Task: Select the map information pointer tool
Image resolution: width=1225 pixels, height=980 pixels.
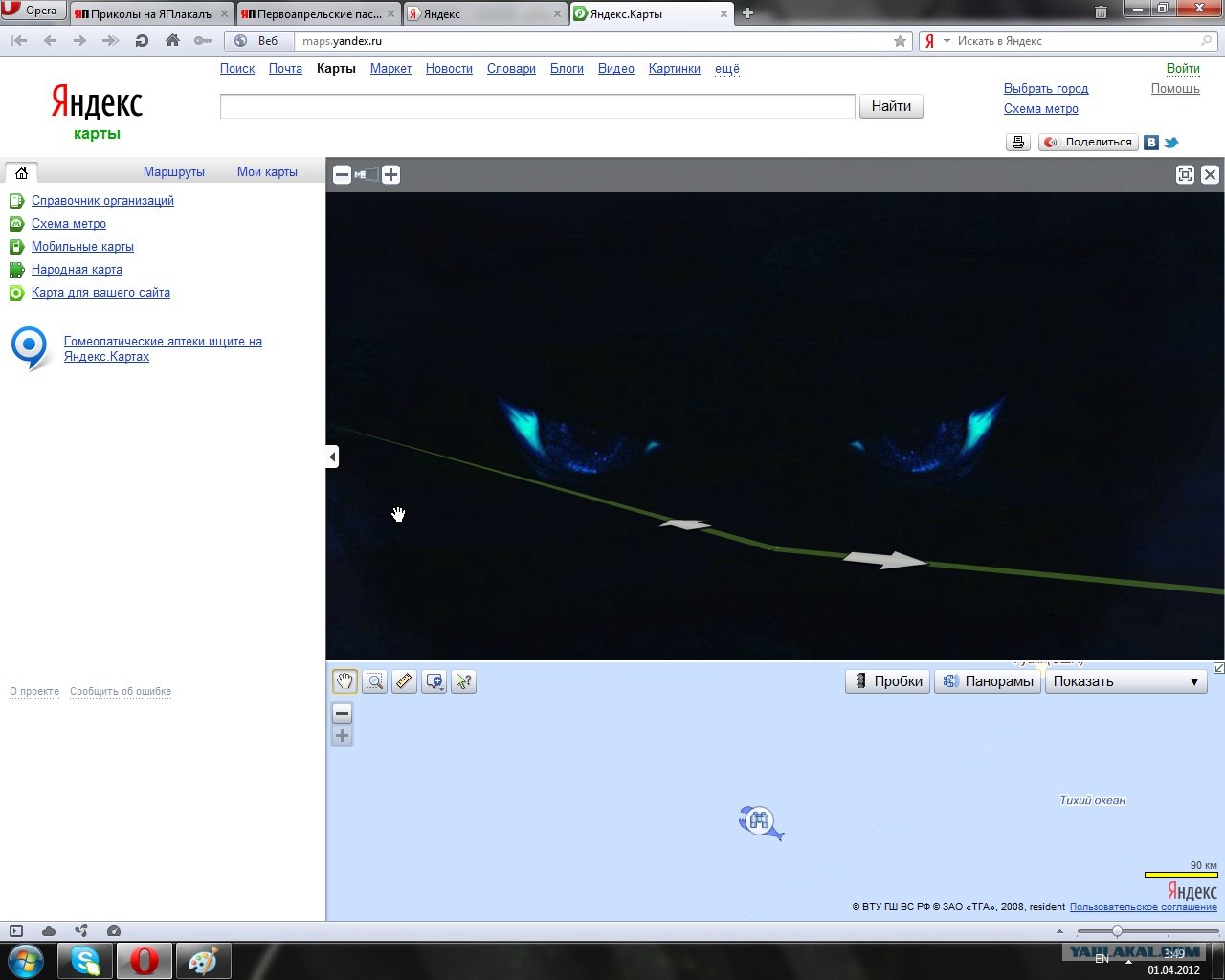Action: point(463,681)
